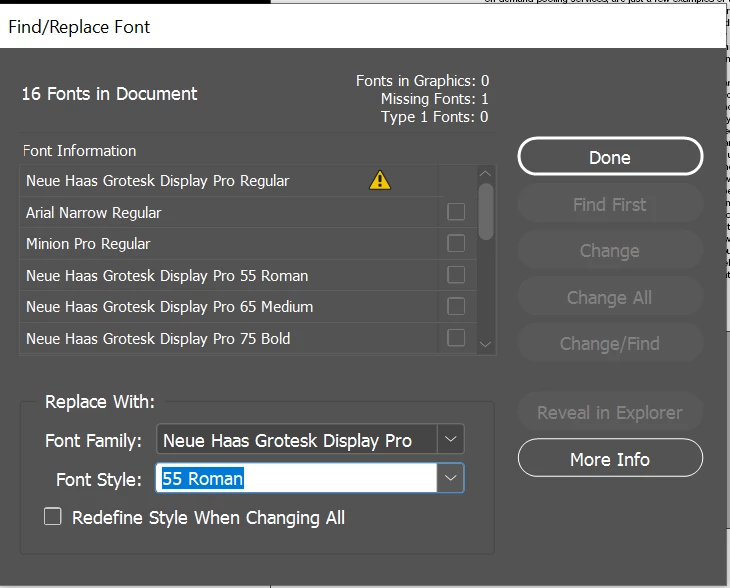Toggle checkbox for Display Pro 65 Medium row
Screen dimensions: 730x588
pos(456,307)
